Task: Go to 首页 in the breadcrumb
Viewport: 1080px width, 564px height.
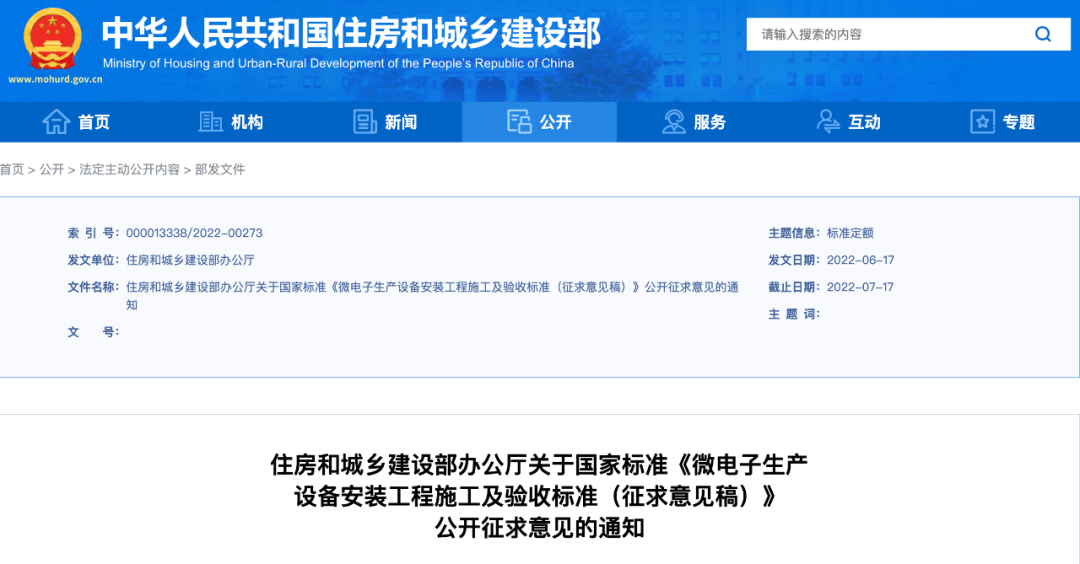Action: (12, 170)
